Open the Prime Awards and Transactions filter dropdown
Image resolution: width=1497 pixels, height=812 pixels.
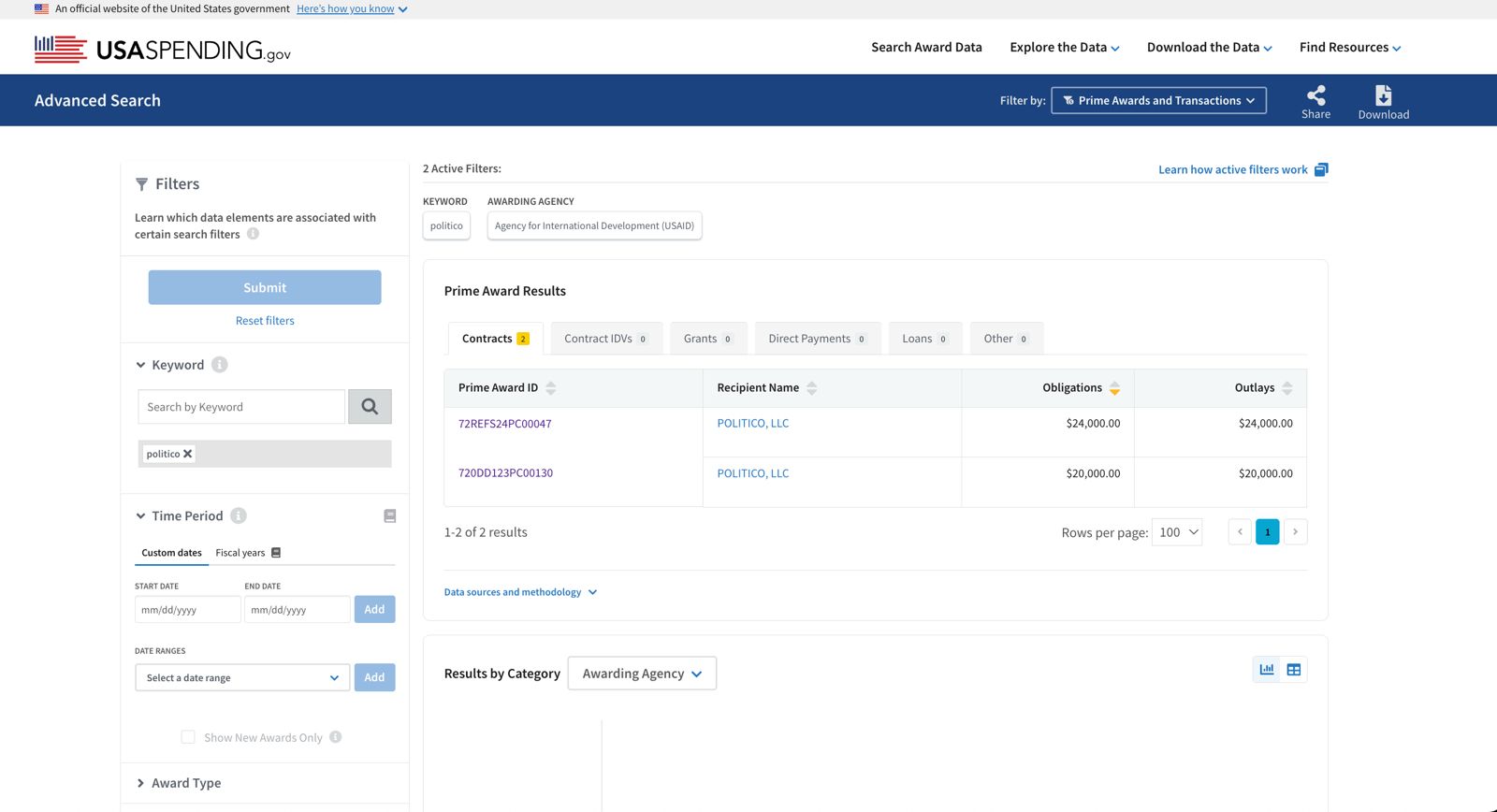pyautogui.click(x=1158, y=100)
